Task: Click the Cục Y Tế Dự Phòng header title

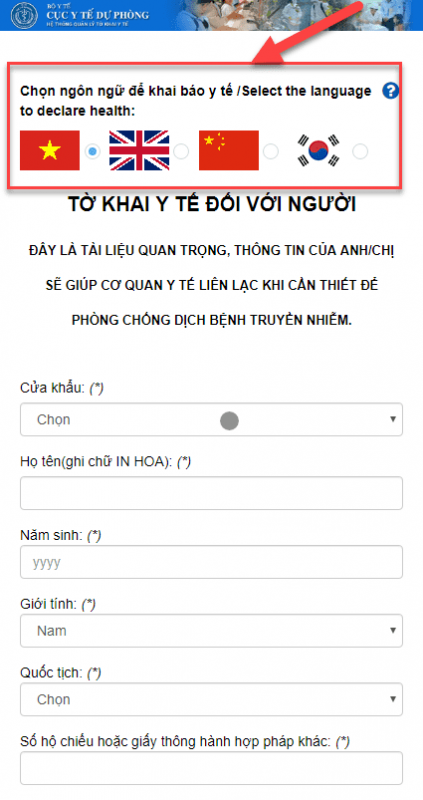Action: (97, 15)
